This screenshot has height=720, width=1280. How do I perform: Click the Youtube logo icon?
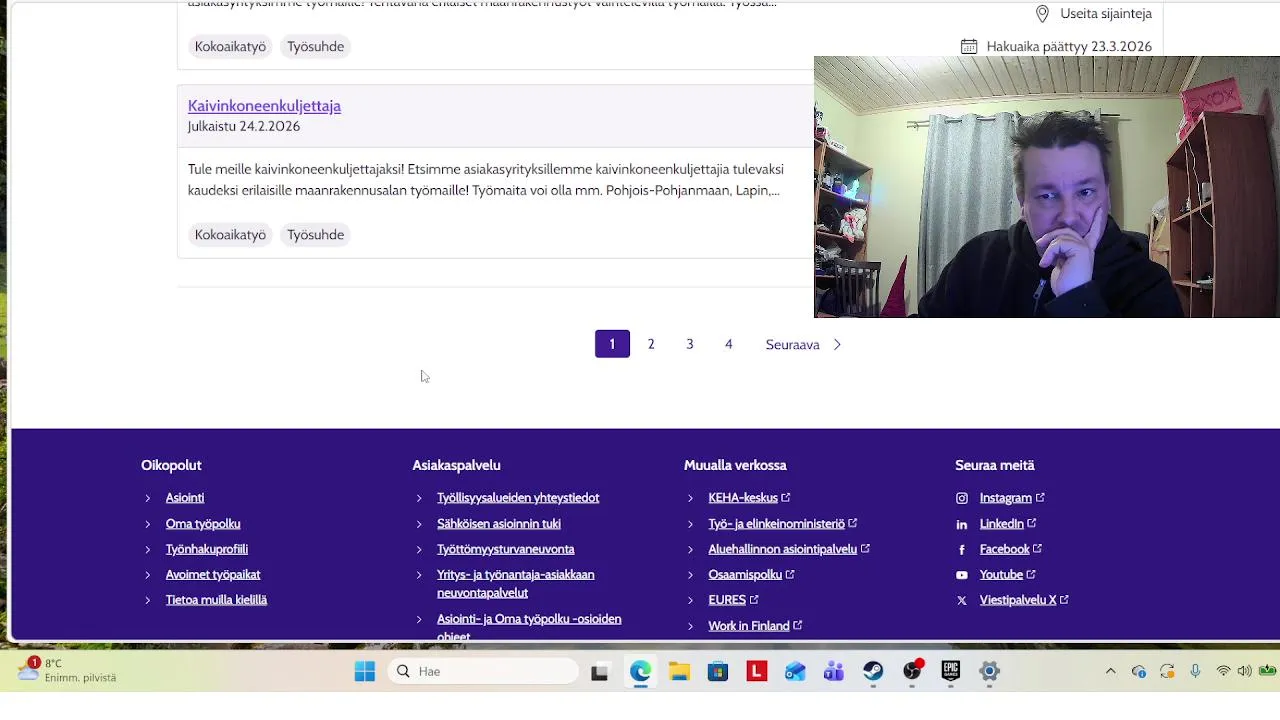point(962,575)
